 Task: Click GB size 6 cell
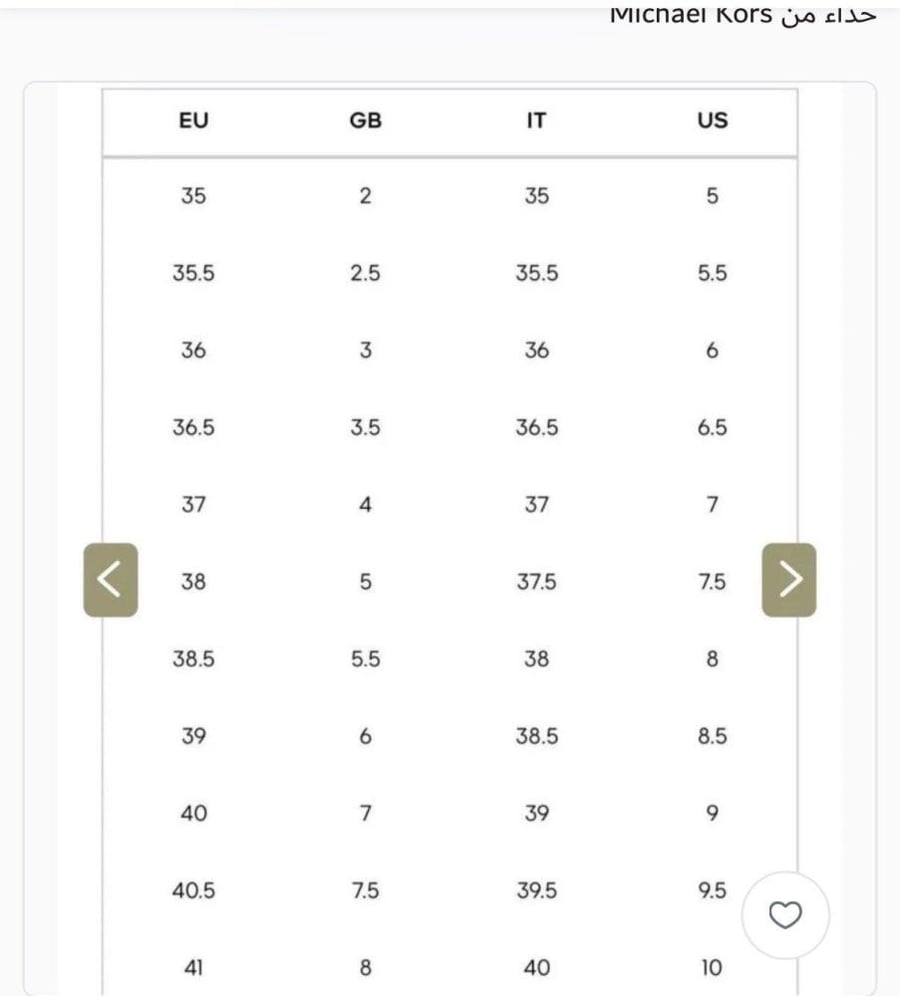365,736
